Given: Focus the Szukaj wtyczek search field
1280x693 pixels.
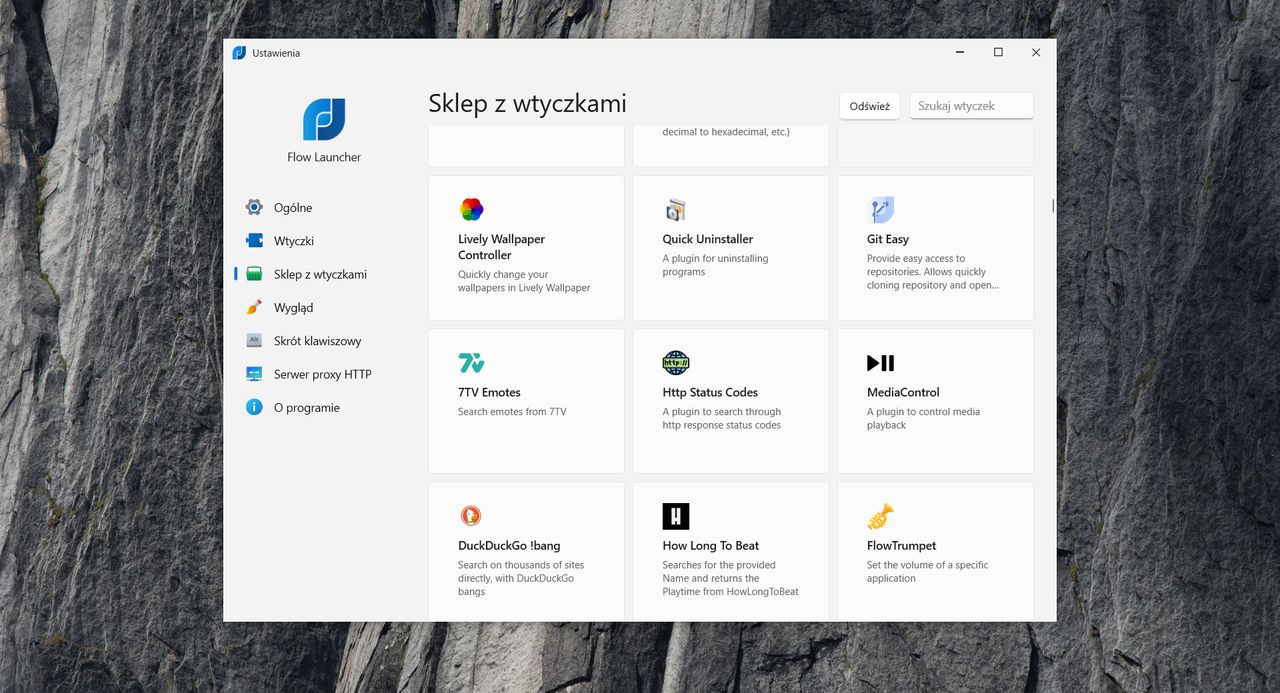Looking at the screenshot, I should tap(971, 106).
